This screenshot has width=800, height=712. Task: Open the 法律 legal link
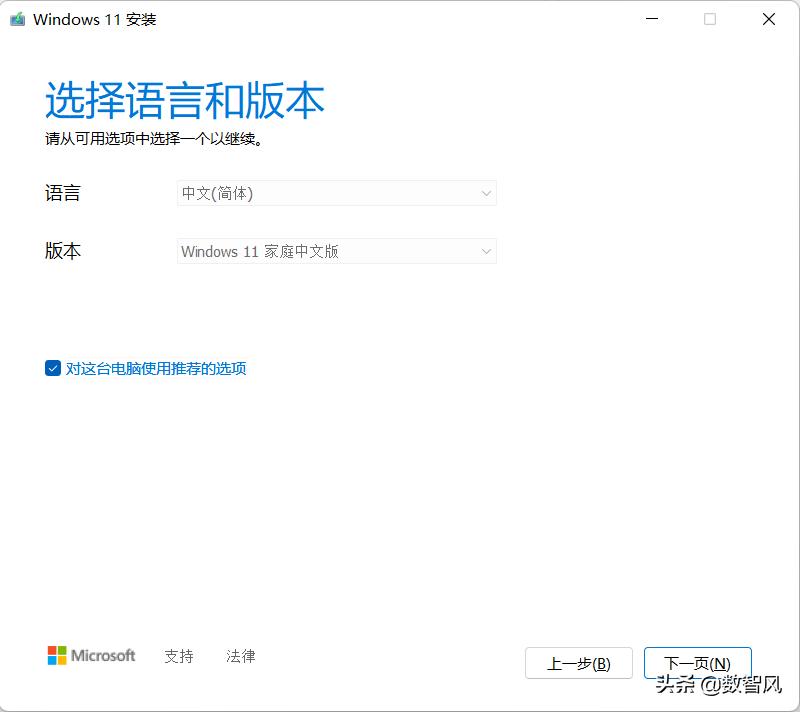click(240, 656)
